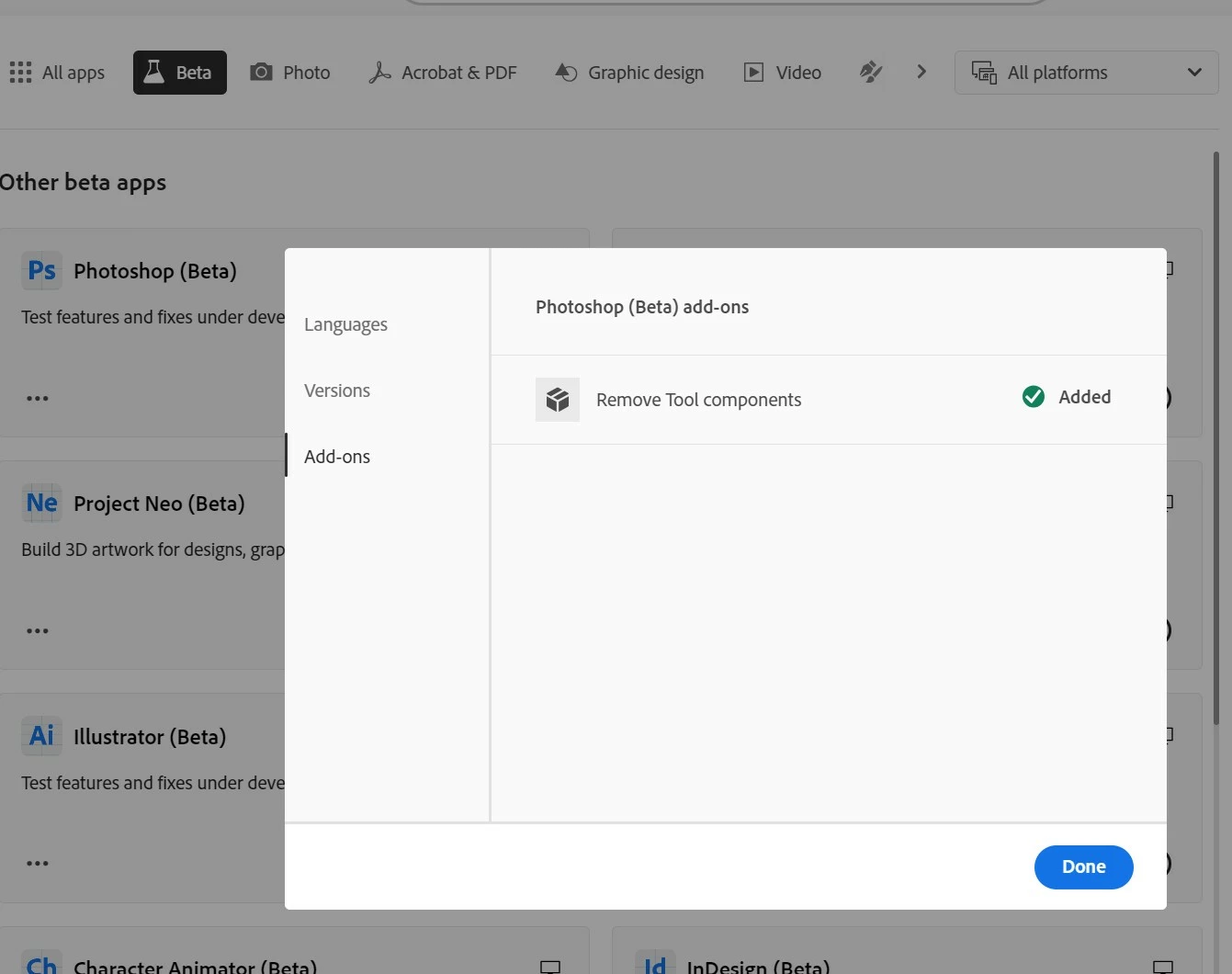Viewport: 1232px width, 974px height.
Task: Show more categories with the right chevron
Action: tap(921, 72)
